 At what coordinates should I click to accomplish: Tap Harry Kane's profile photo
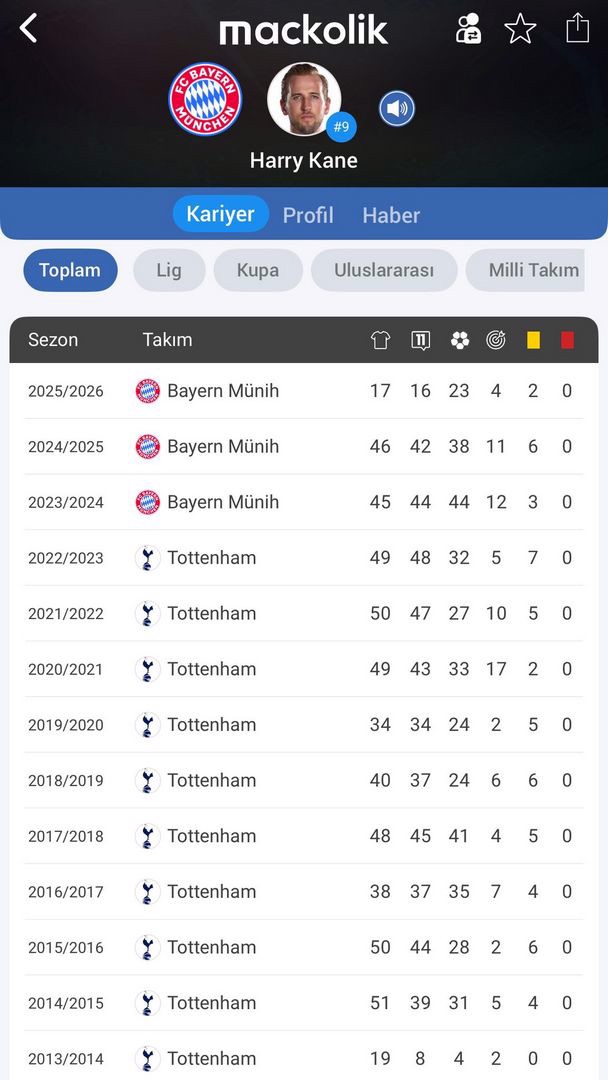click(304, 99)
